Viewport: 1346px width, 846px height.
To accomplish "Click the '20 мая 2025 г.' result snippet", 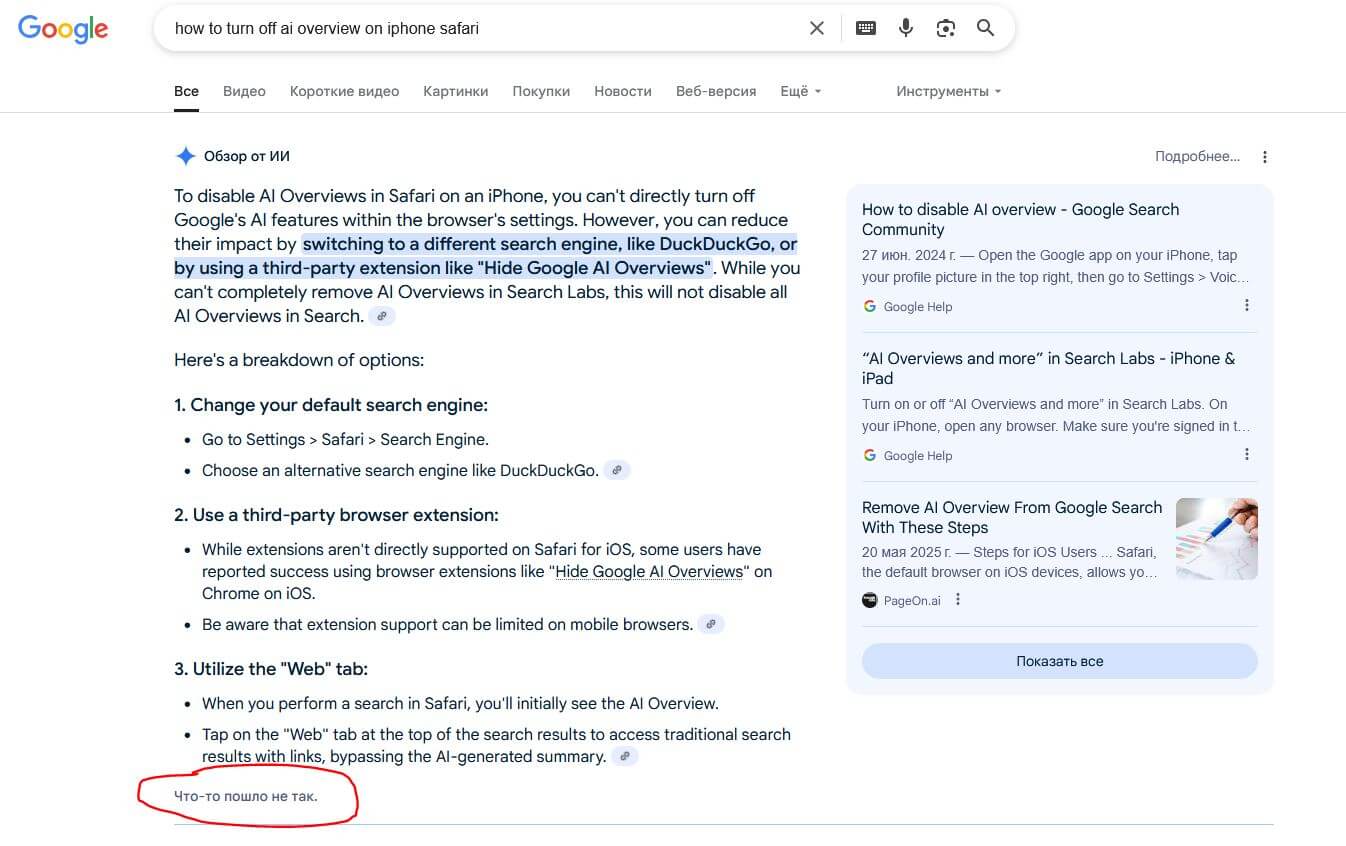I will click(1010, 562).
